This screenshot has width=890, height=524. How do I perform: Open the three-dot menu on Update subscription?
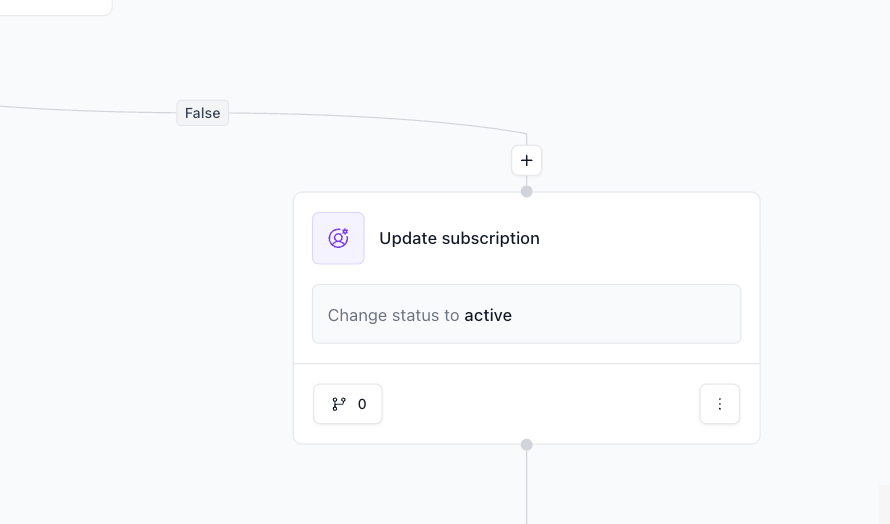coord(720,404)
